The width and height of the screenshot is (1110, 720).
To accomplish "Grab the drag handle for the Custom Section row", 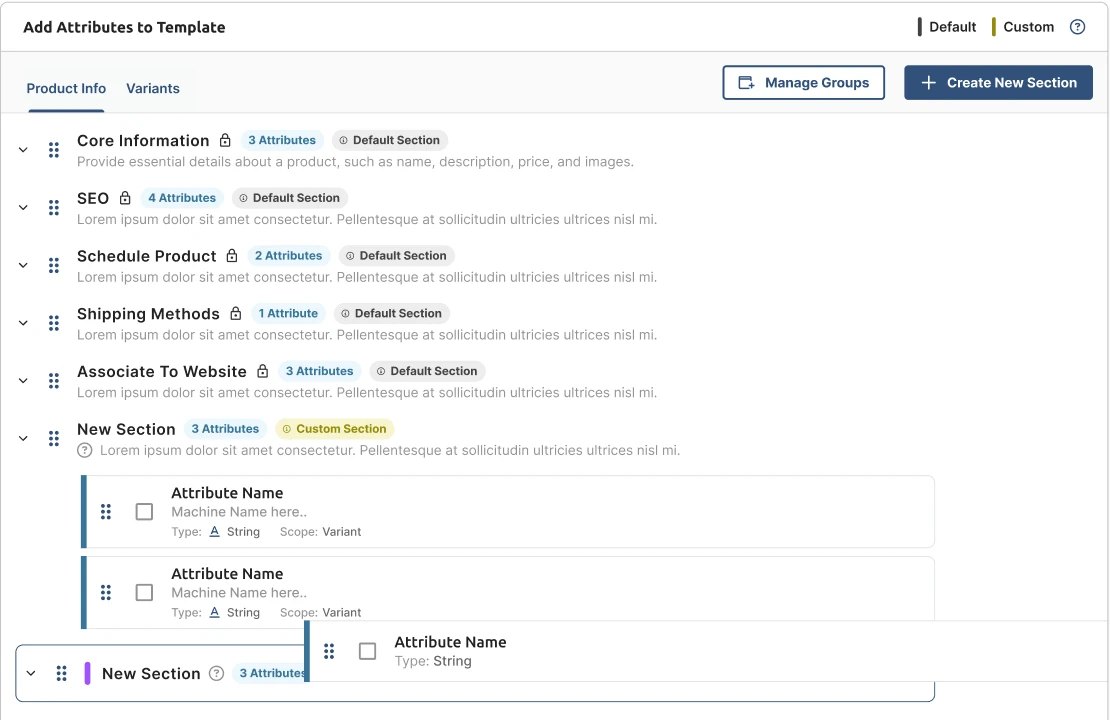I will point(54,438).
